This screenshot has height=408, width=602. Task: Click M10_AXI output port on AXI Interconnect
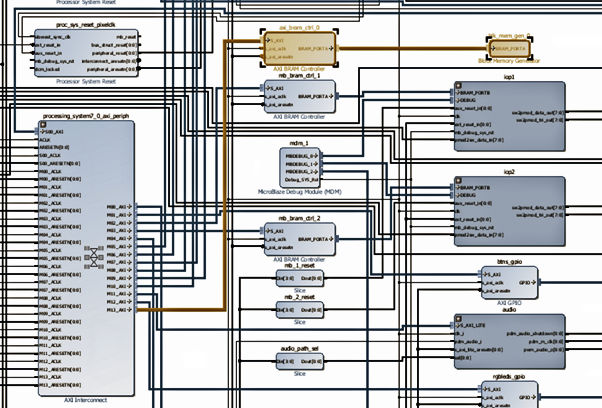119,286
